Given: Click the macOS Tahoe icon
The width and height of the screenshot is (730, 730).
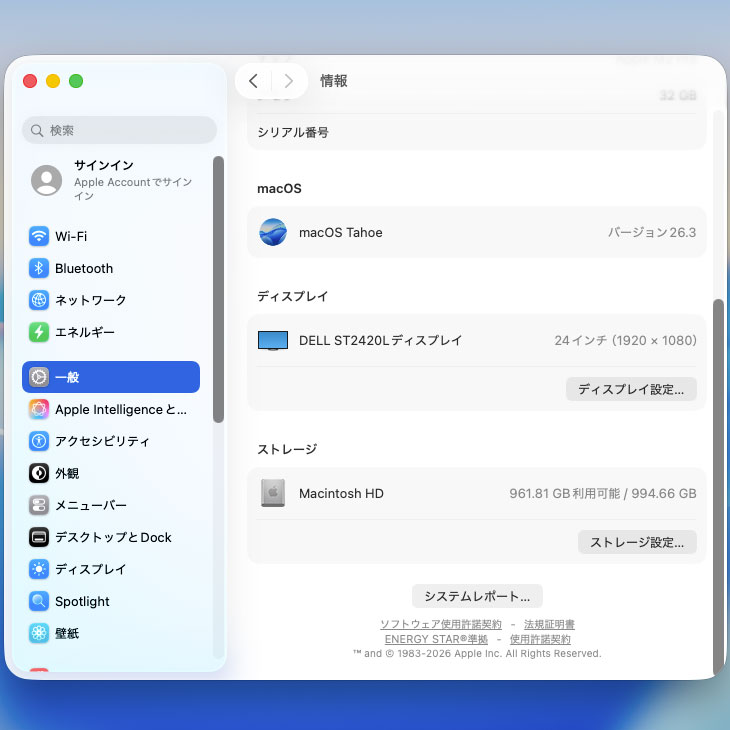Looking at the screenshot, I should (x=273, y=232).
